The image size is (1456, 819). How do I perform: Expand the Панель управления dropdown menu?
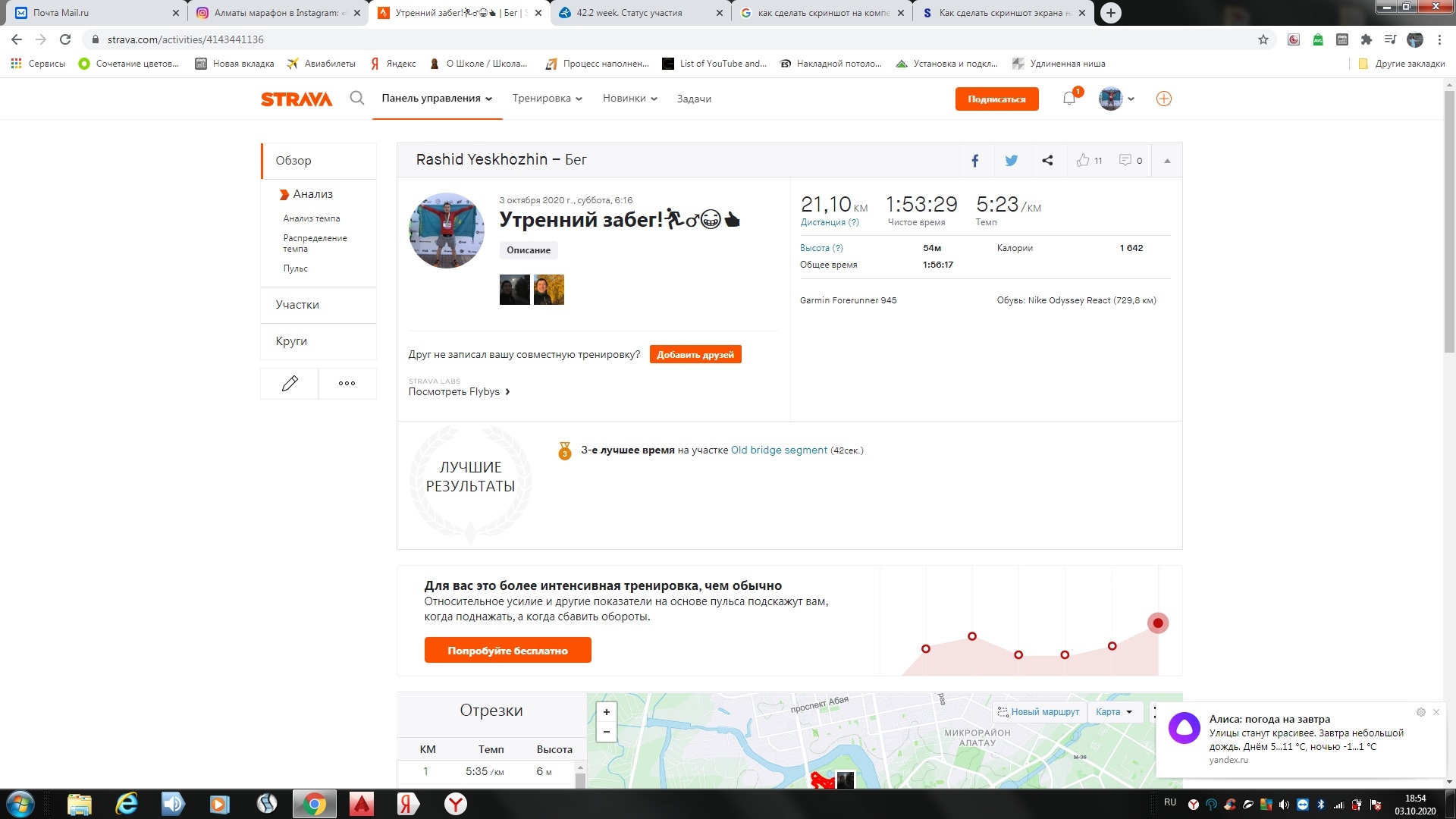(437, 99)
